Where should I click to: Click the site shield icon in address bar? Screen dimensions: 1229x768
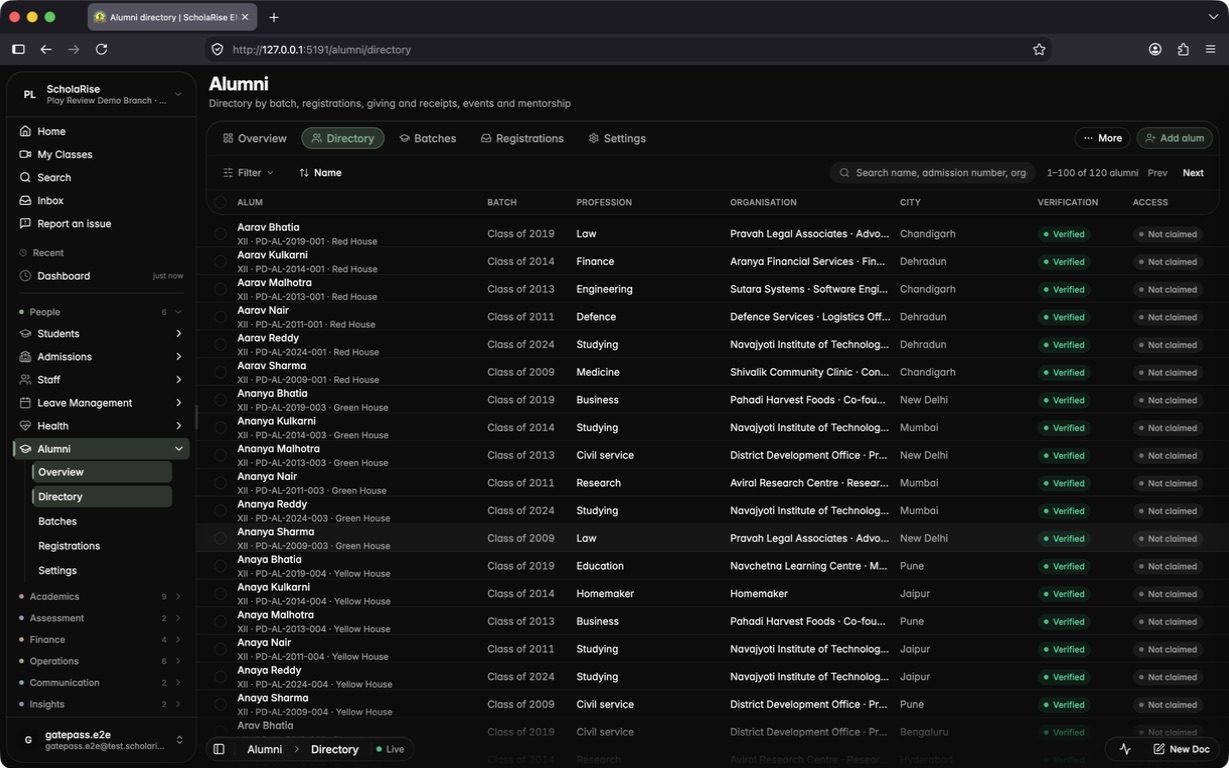click(217, 49)
